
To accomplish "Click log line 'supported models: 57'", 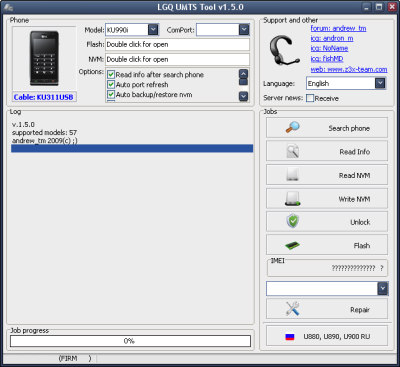I will pos(44,132).
